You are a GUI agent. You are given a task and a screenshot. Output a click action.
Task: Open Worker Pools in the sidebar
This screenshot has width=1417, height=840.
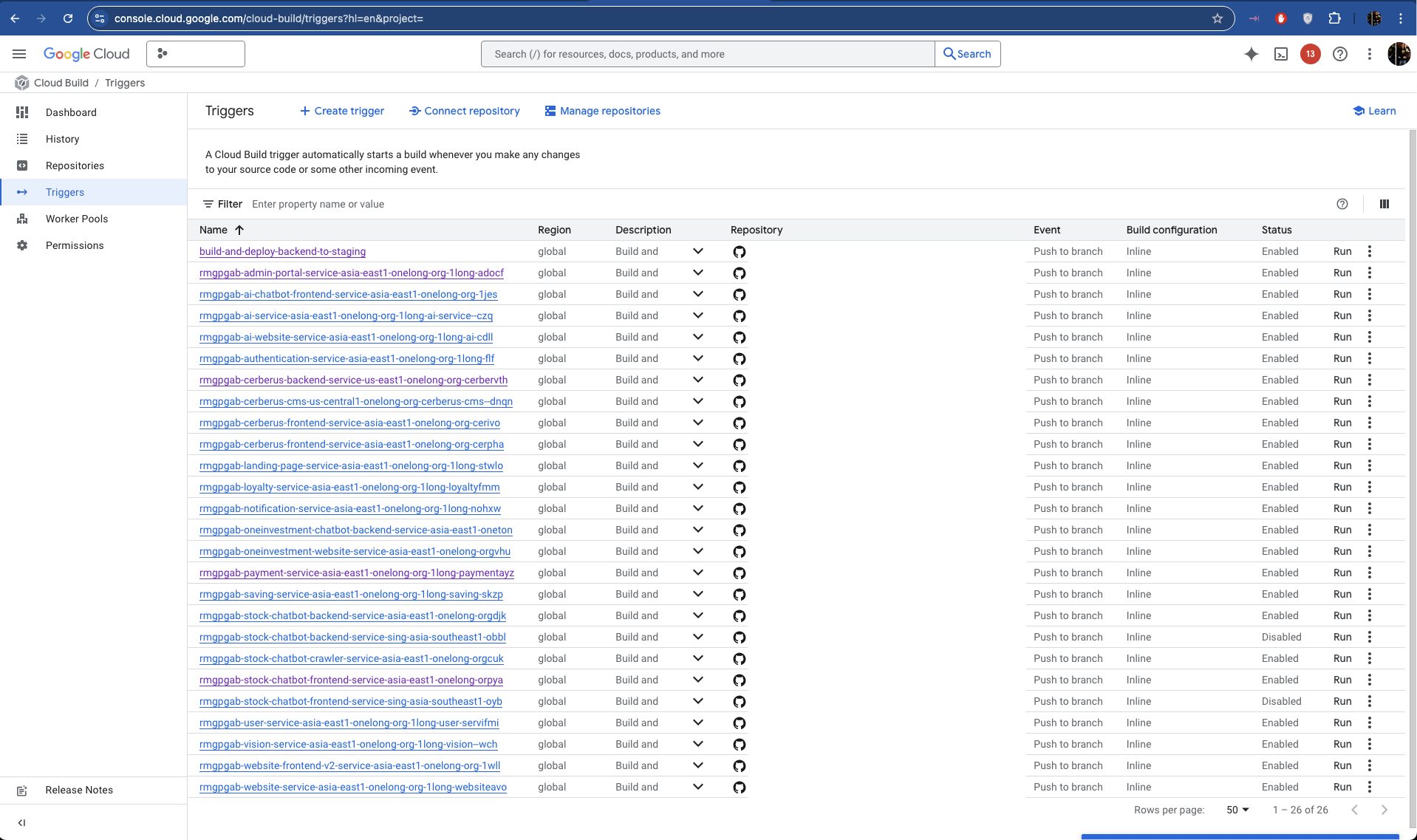tap(93, 219)
